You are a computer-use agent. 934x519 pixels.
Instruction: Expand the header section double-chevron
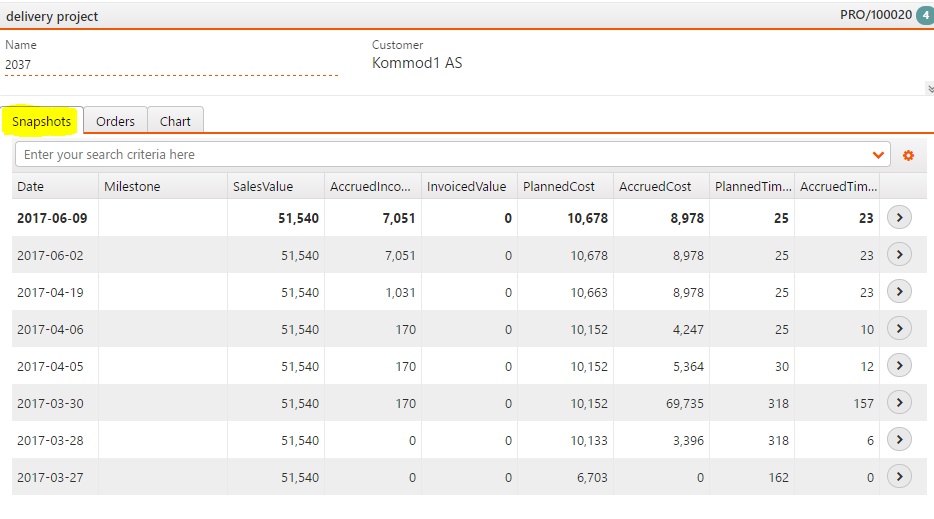click(x=930, y=89)
